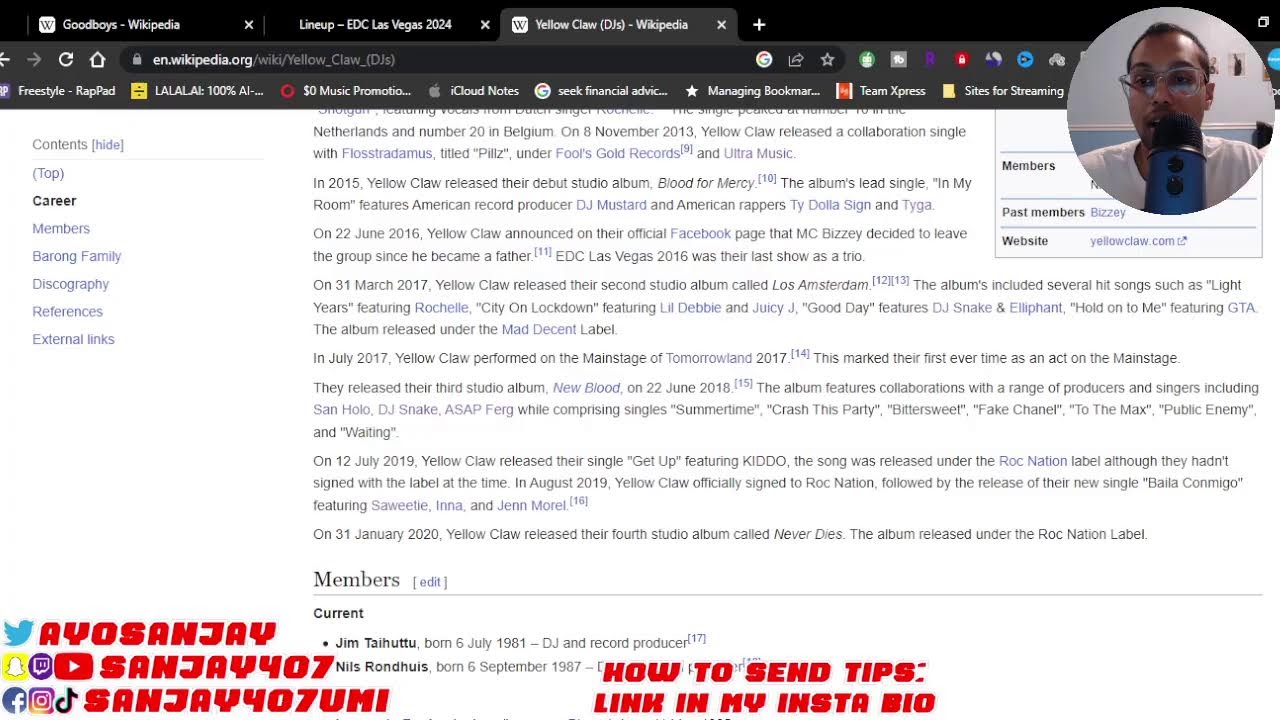Open Freestyle - RapPad bookmark
This screenshot has width=1280, height=720.
(x=57, y=91)
